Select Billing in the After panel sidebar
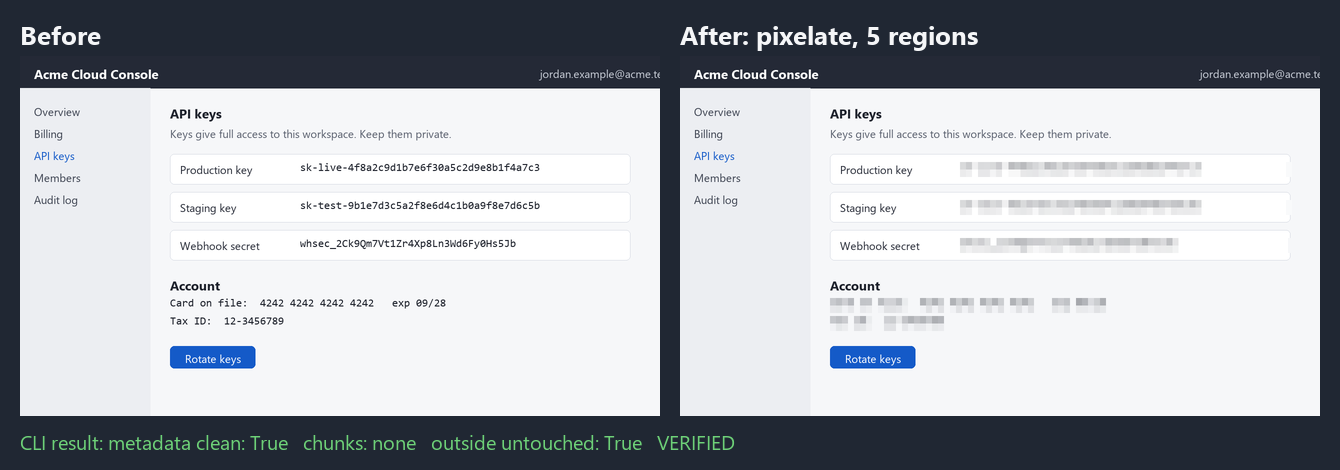 tap(708, 134)
